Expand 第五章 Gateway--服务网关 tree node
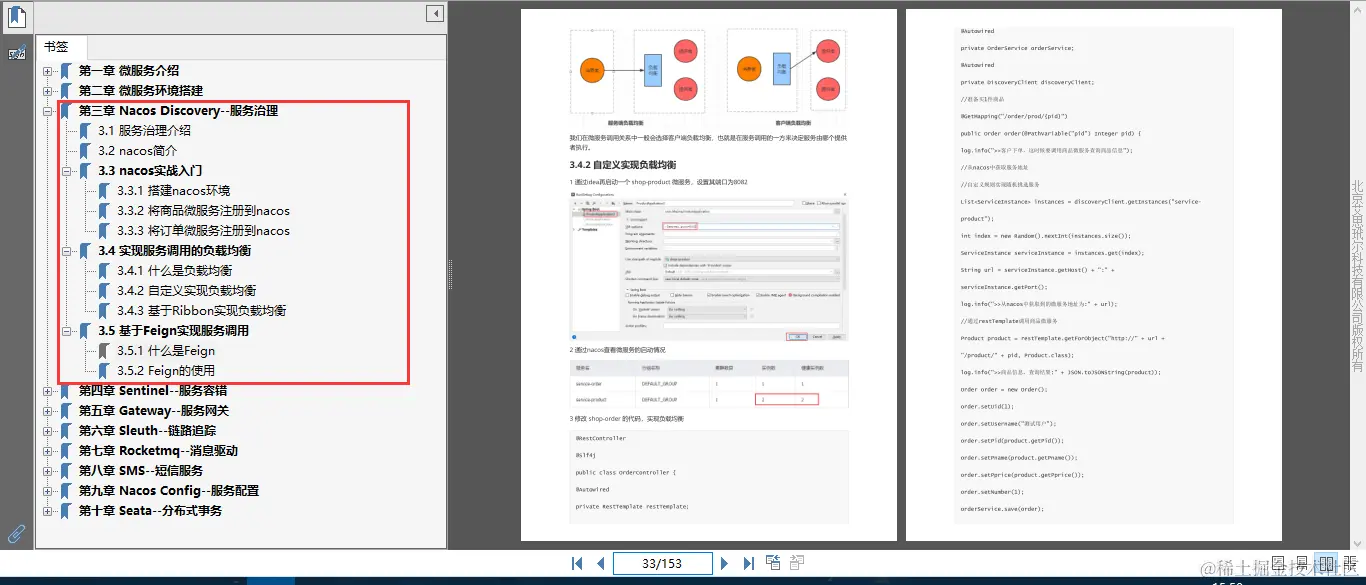Viewport: 1366px width, 585px height. [48, 411]
